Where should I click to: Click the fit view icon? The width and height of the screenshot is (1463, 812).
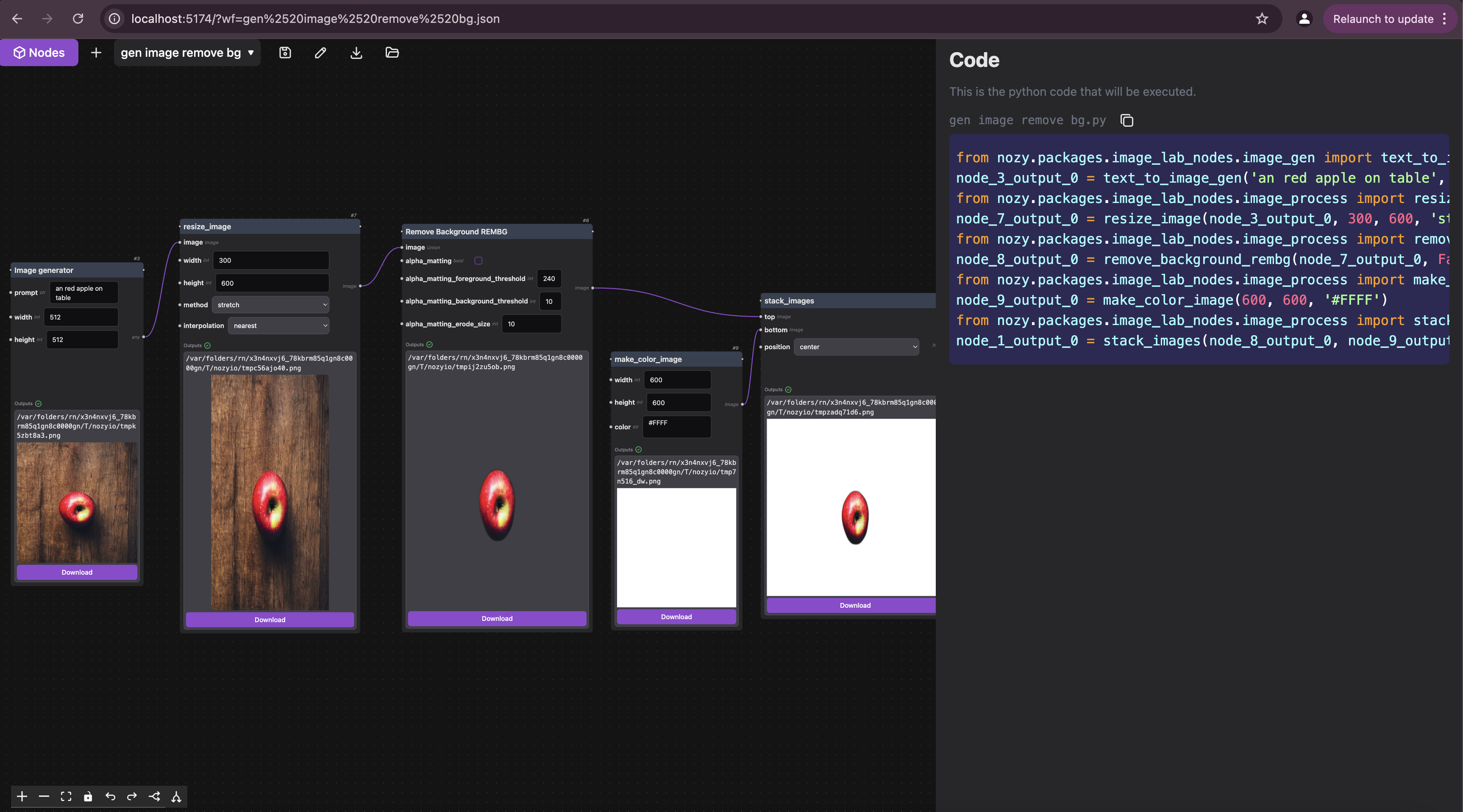[66, 797]
